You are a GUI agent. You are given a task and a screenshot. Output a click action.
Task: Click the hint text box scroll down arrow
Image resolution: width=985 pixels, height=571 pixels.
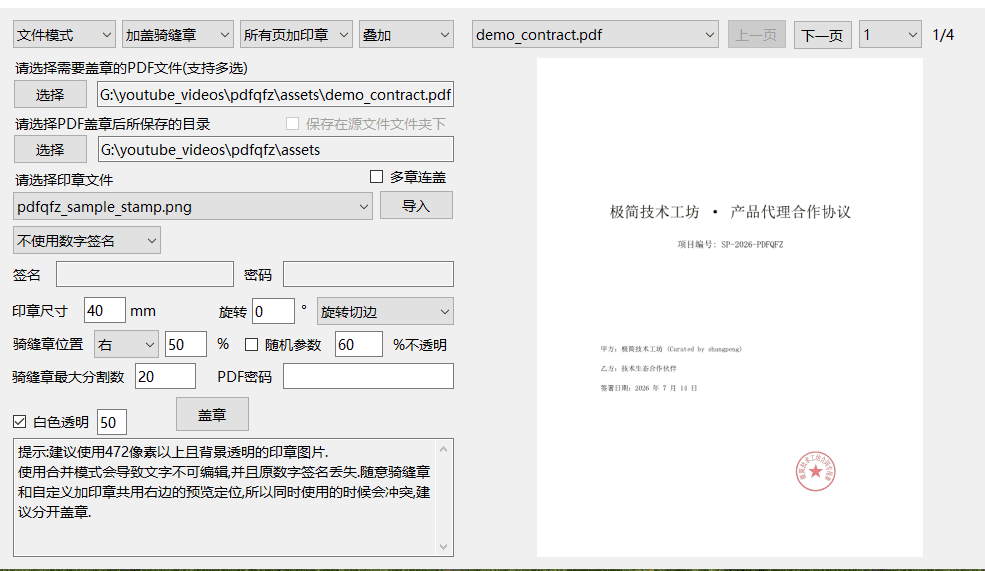[444, 547]
